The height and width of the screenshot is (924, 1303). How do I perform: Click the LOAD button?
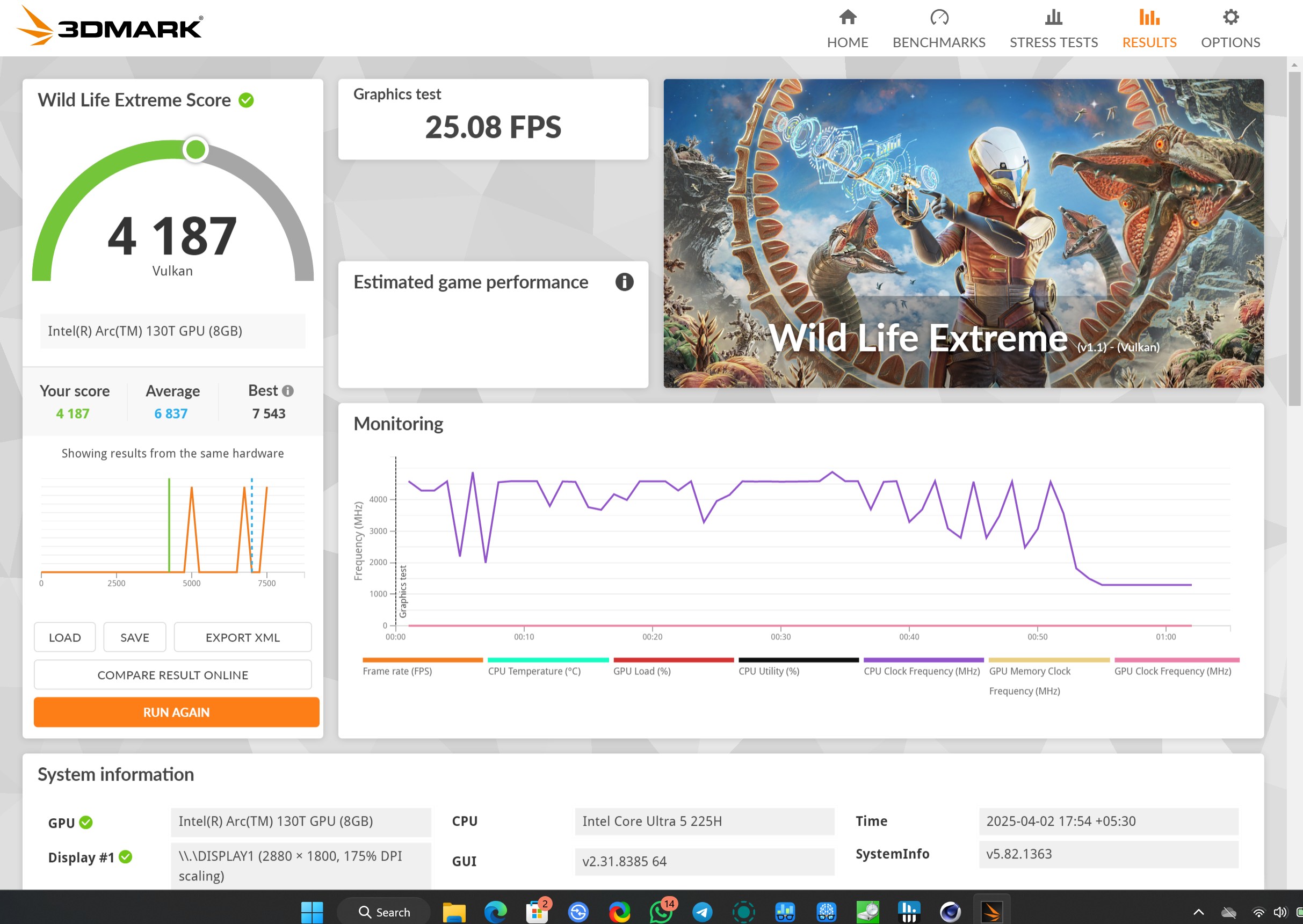(65, 637)
